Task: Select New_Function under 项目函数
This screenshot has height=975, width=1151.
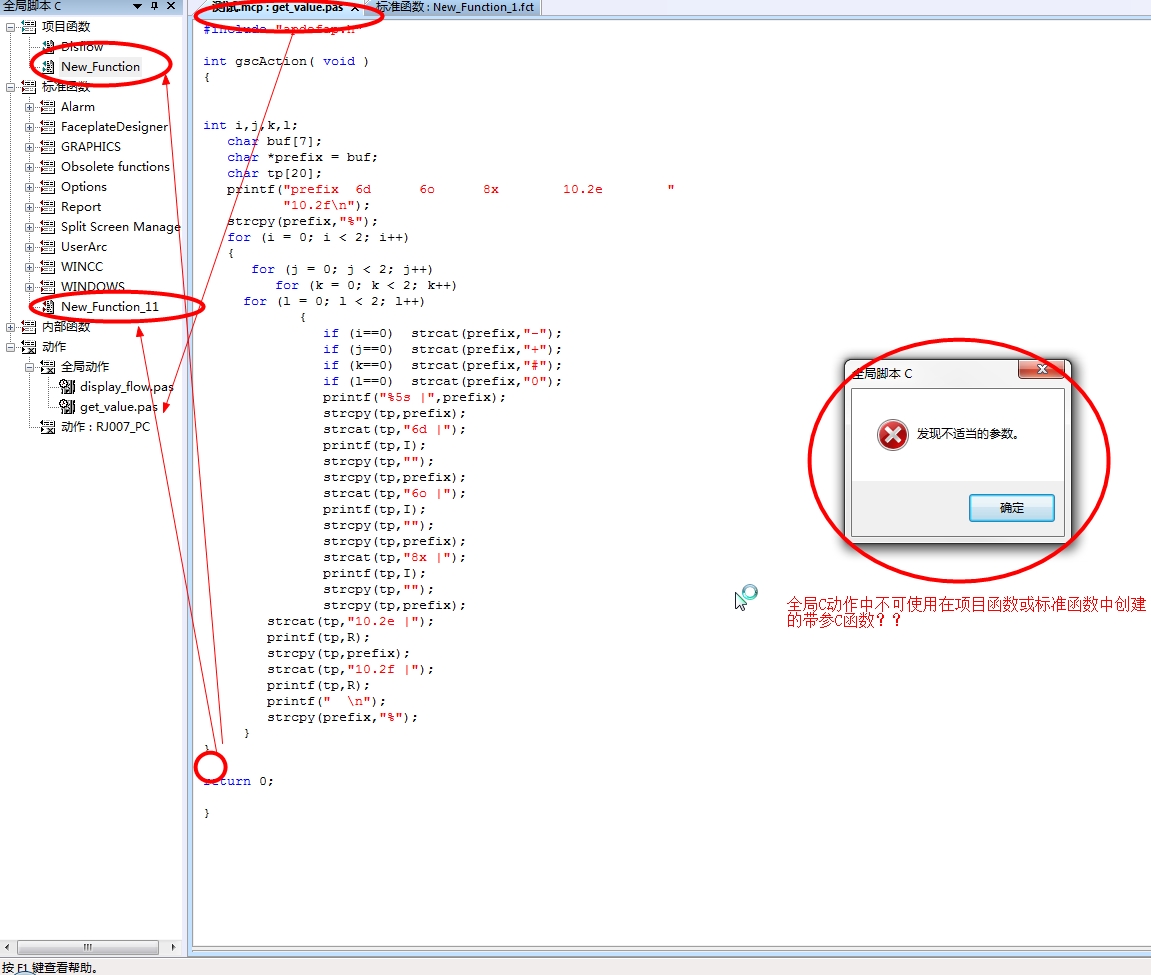Action: click(100, 67)
